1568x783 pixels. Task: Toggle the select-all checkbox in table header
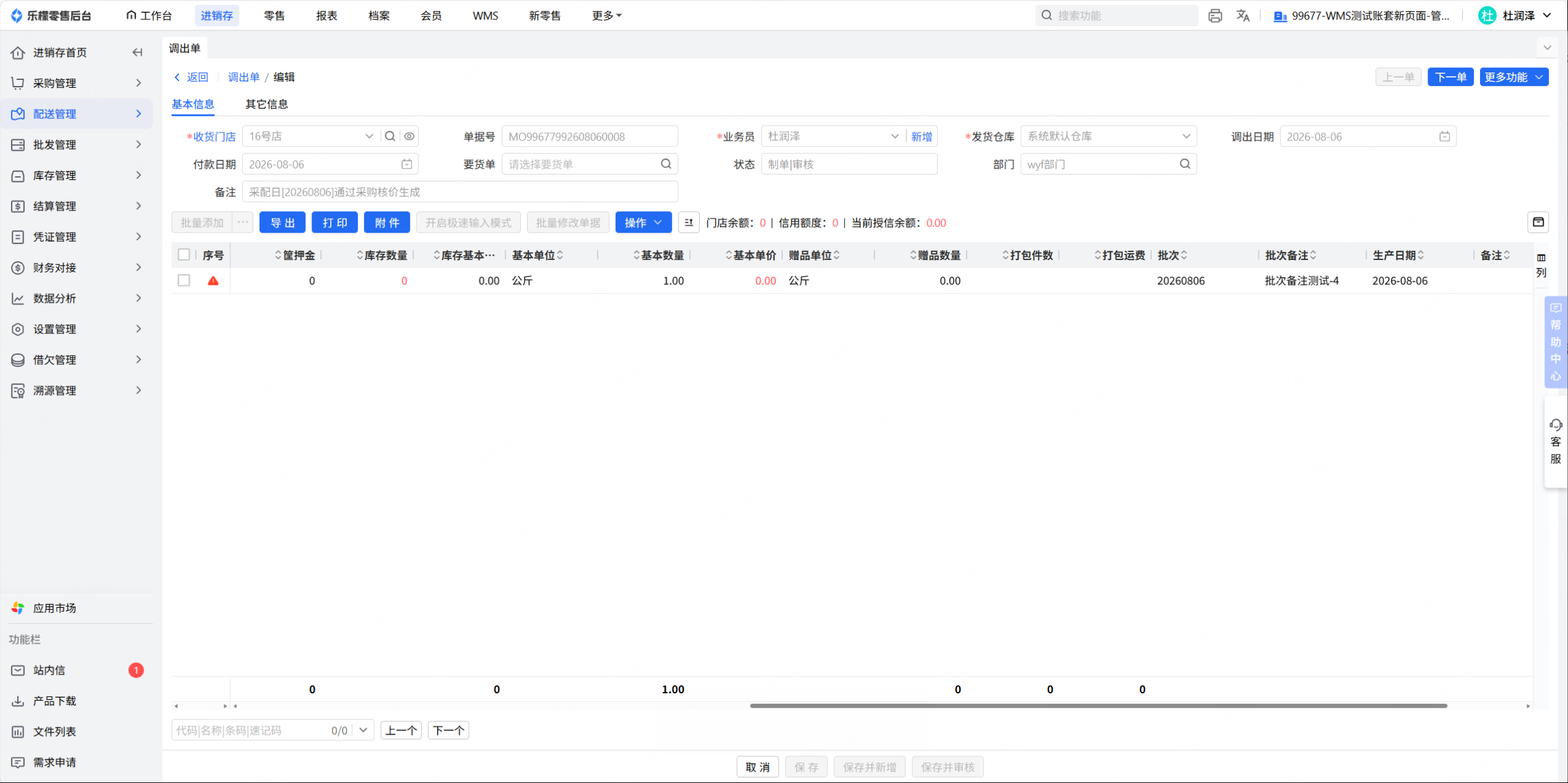point(184,255)
